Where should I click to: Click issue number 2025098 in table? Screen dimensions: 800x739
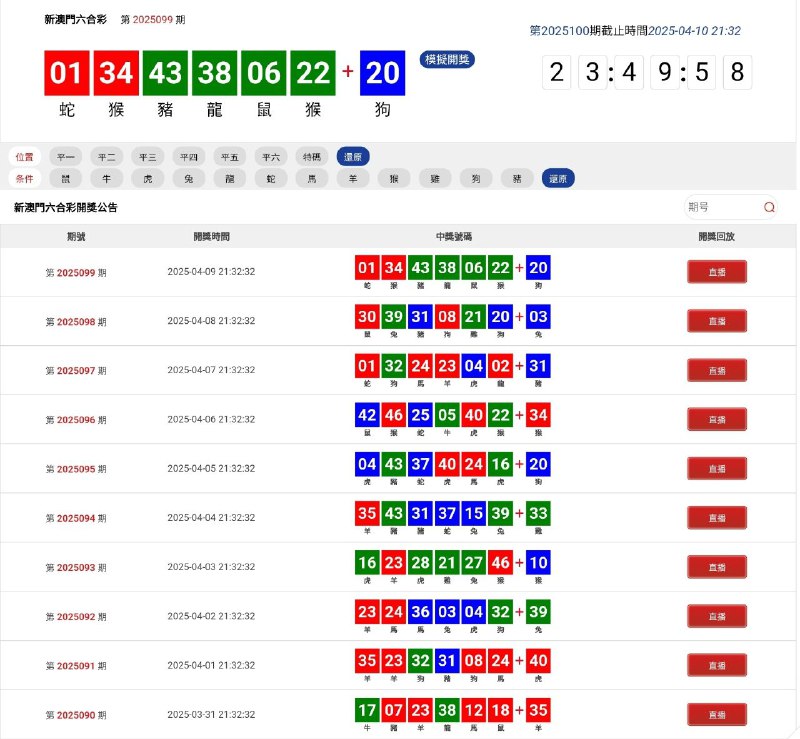pyautogui.click(x=76, y=322)
